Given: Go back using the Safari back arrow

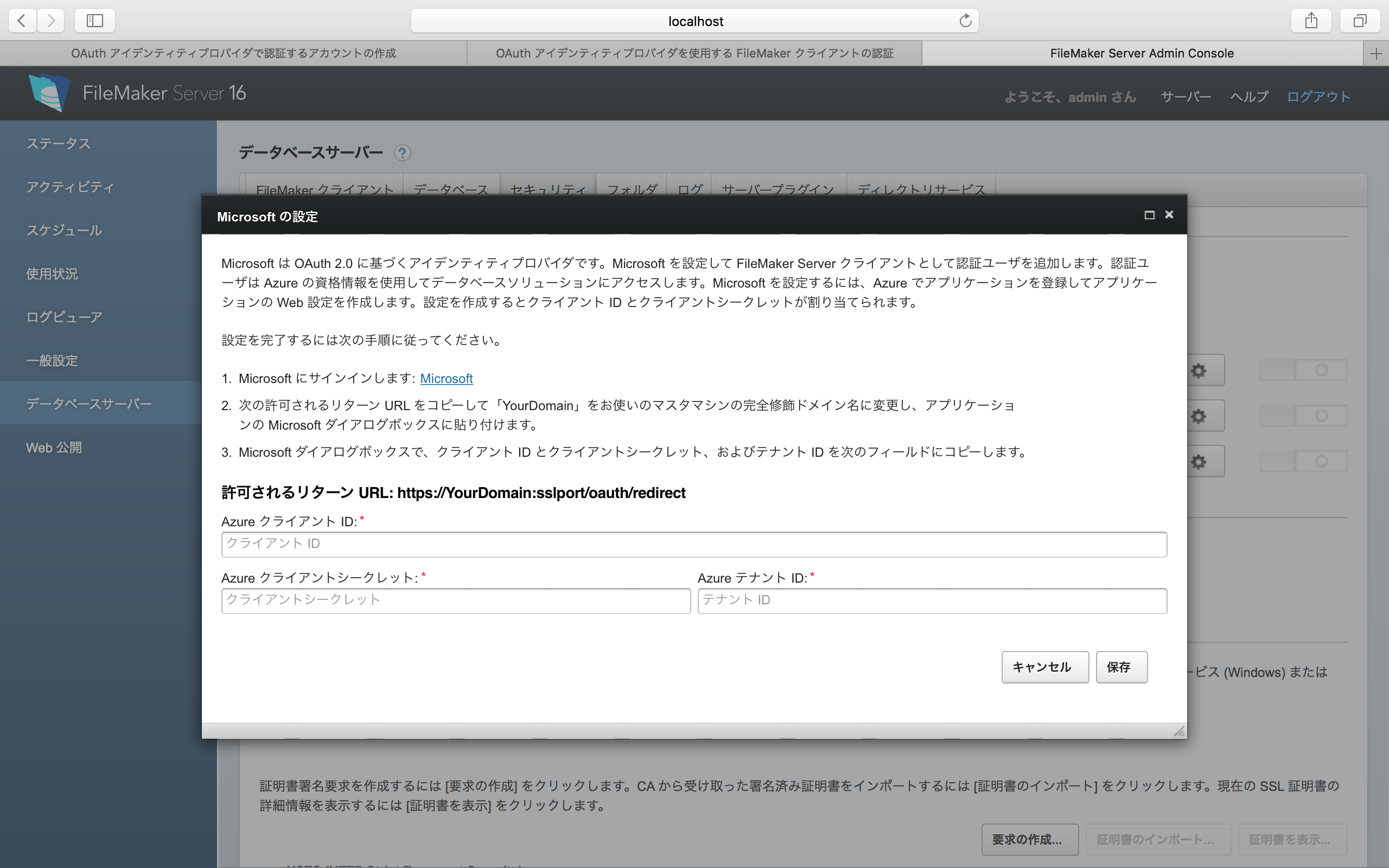Looking at the screenshot, I should tap(22, 21).
